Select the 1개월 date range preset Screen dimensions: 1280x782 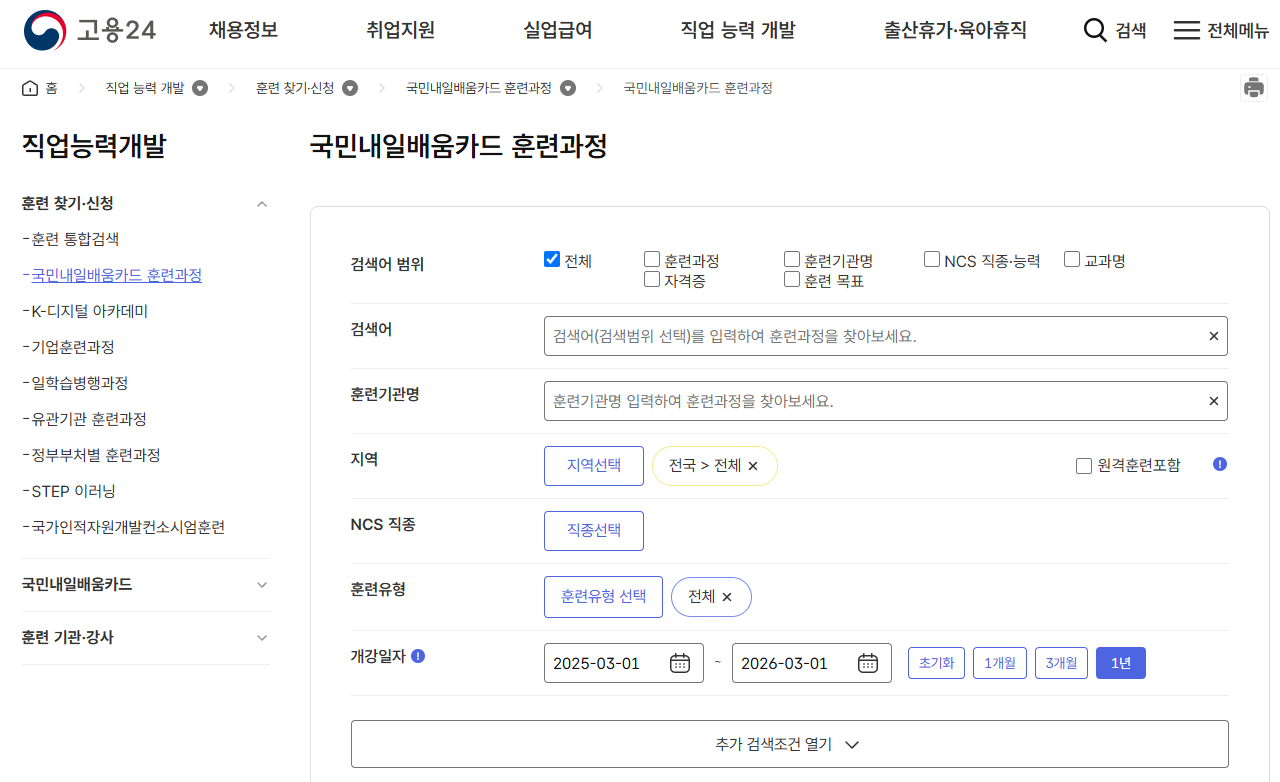coord(999,662)
